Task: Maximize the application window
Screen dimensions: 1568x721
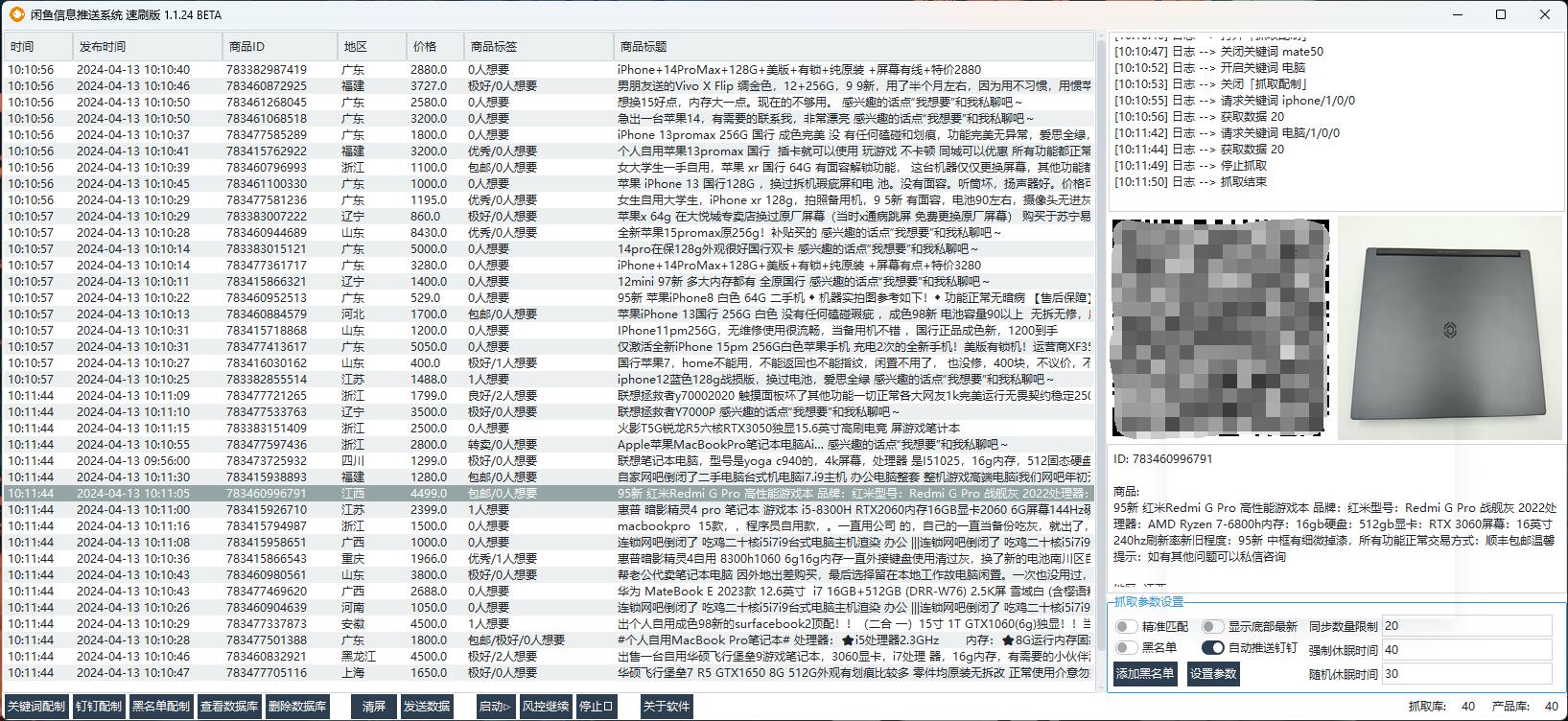Action: pyautogui.click(x=1501, y=14)
